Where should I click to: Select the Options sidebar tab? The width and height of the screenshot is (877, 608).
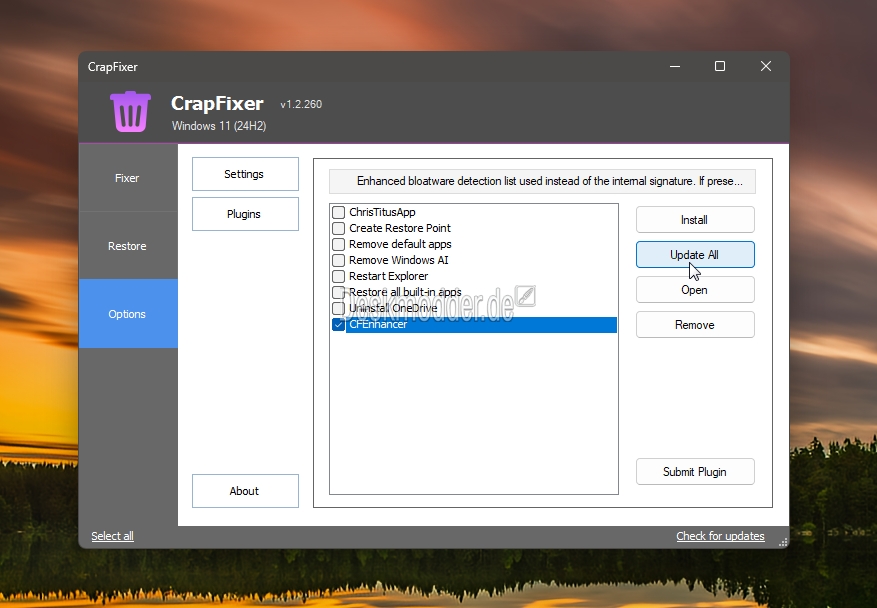point(128,314)
